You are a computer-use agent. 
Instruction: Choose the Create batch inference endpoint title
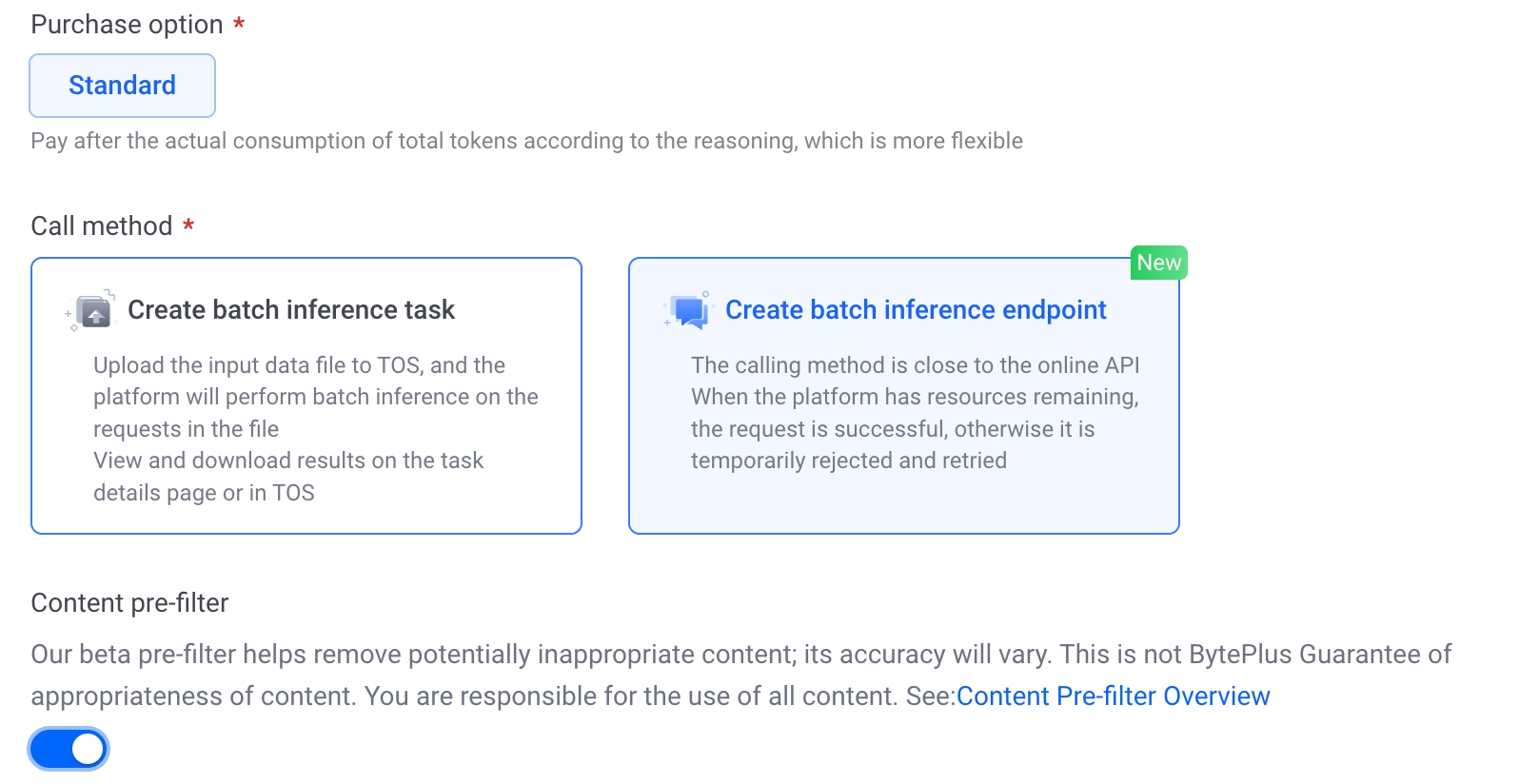click(916, 310)
